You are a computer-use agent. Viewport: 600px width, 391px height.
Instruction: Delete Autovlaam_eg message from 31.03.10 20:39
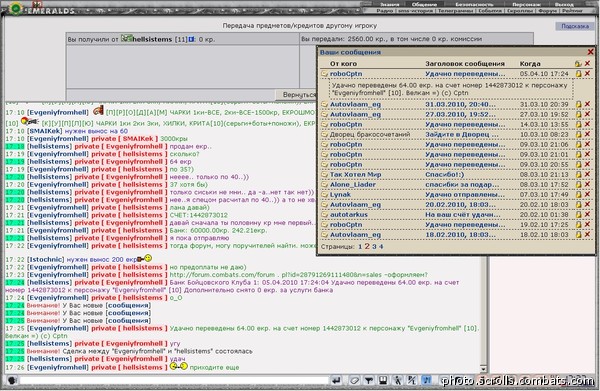point(587,104)
